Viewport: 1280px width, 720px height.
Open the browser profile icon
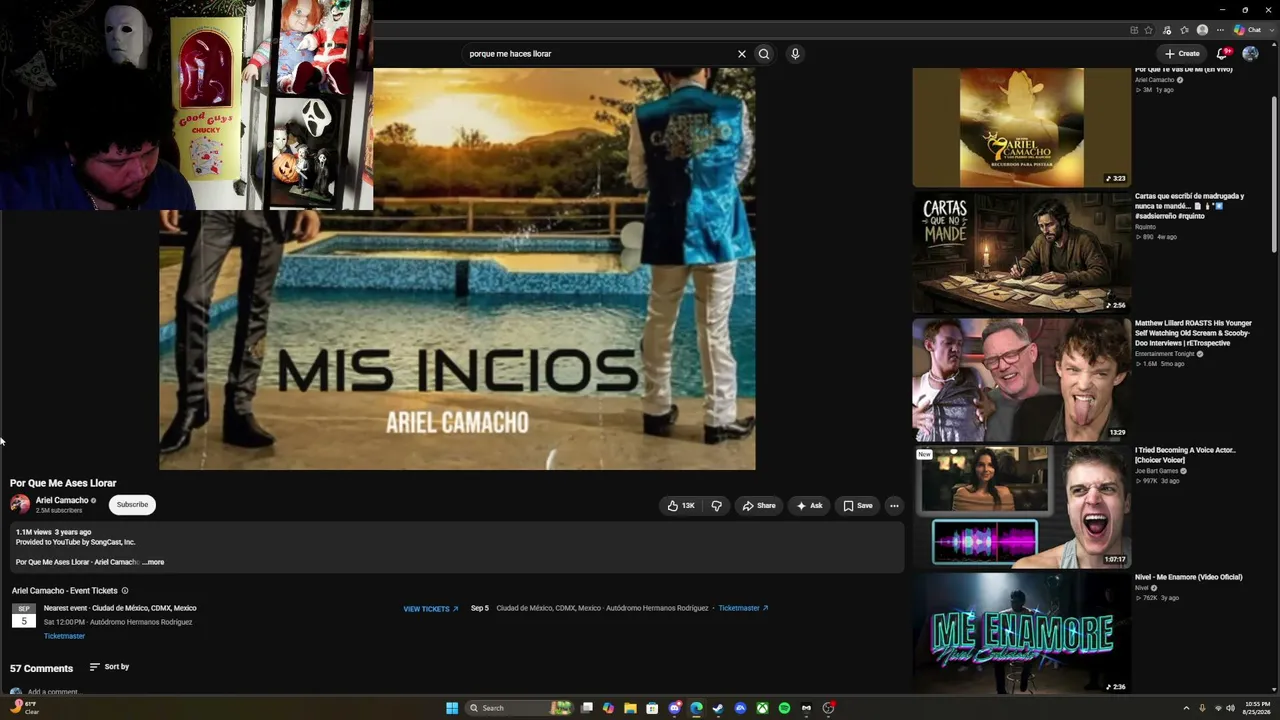pos(1202,30)
